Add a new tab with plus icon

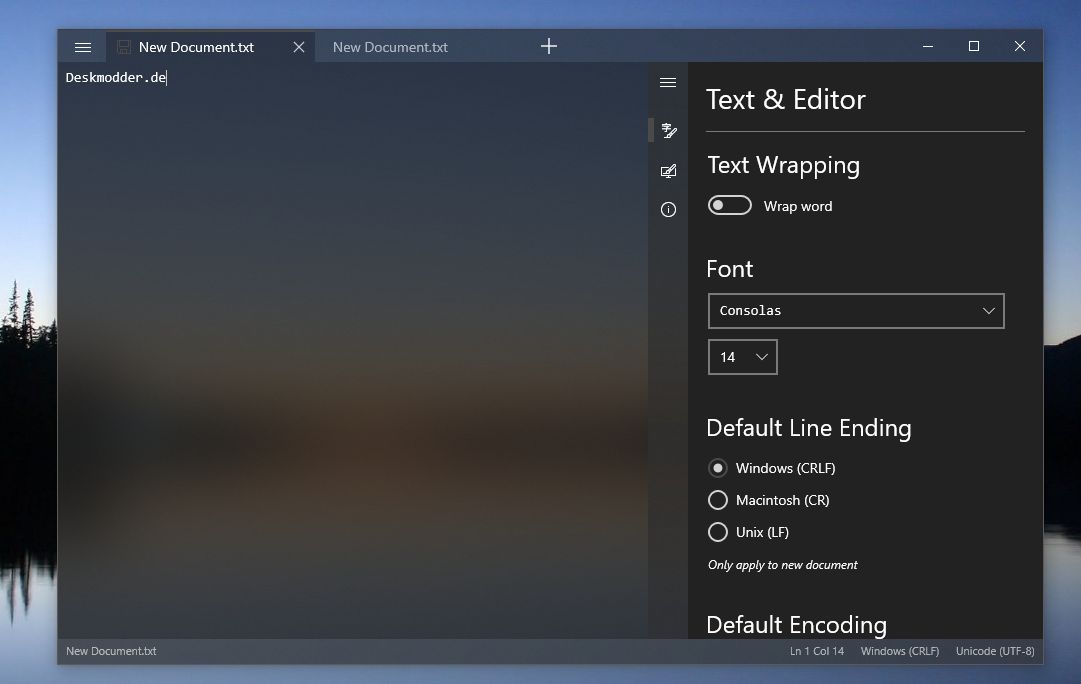(x=549, y=46)
